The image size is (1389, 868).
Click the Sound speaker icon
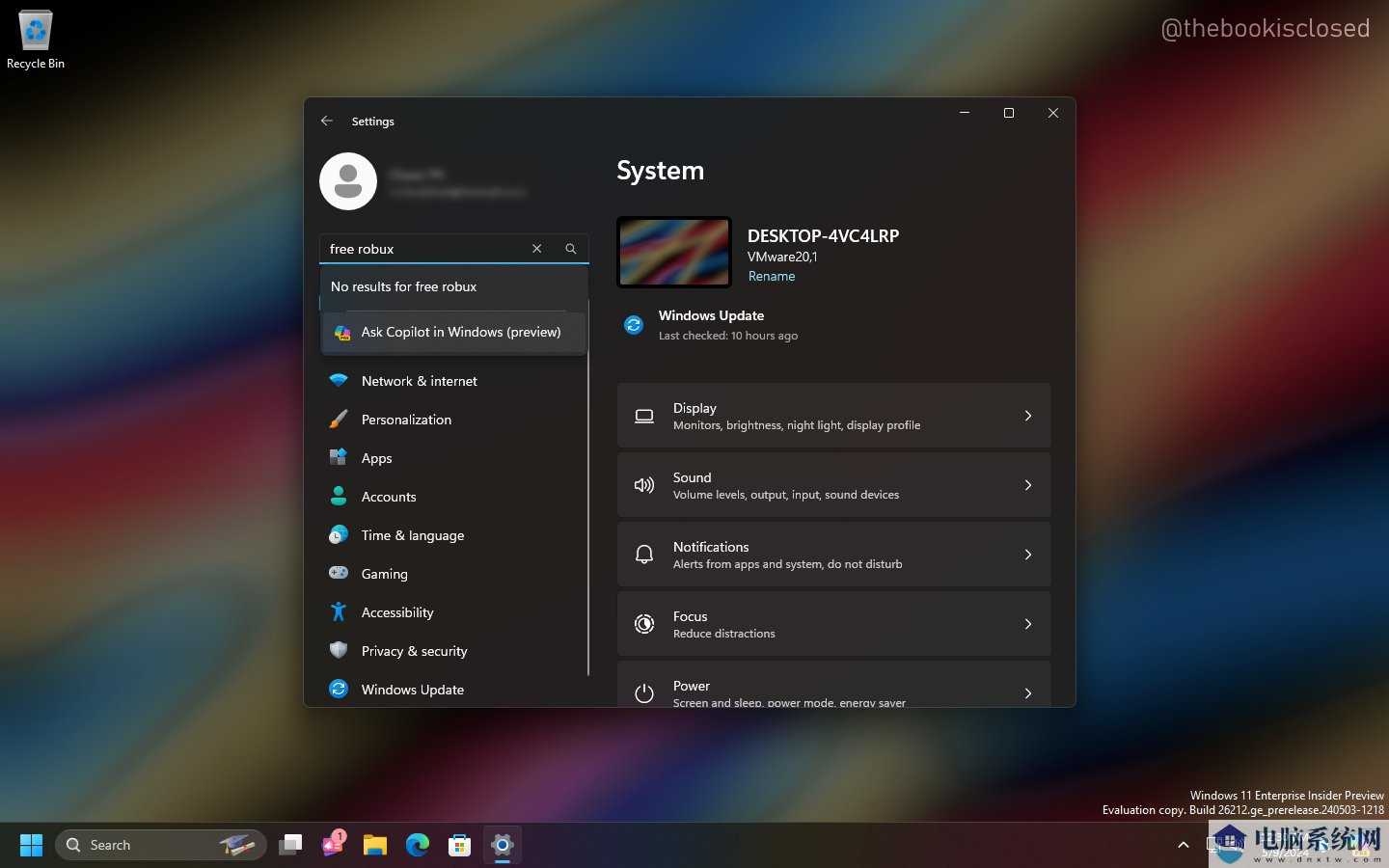pyautogui.click(x=644, y=485)
